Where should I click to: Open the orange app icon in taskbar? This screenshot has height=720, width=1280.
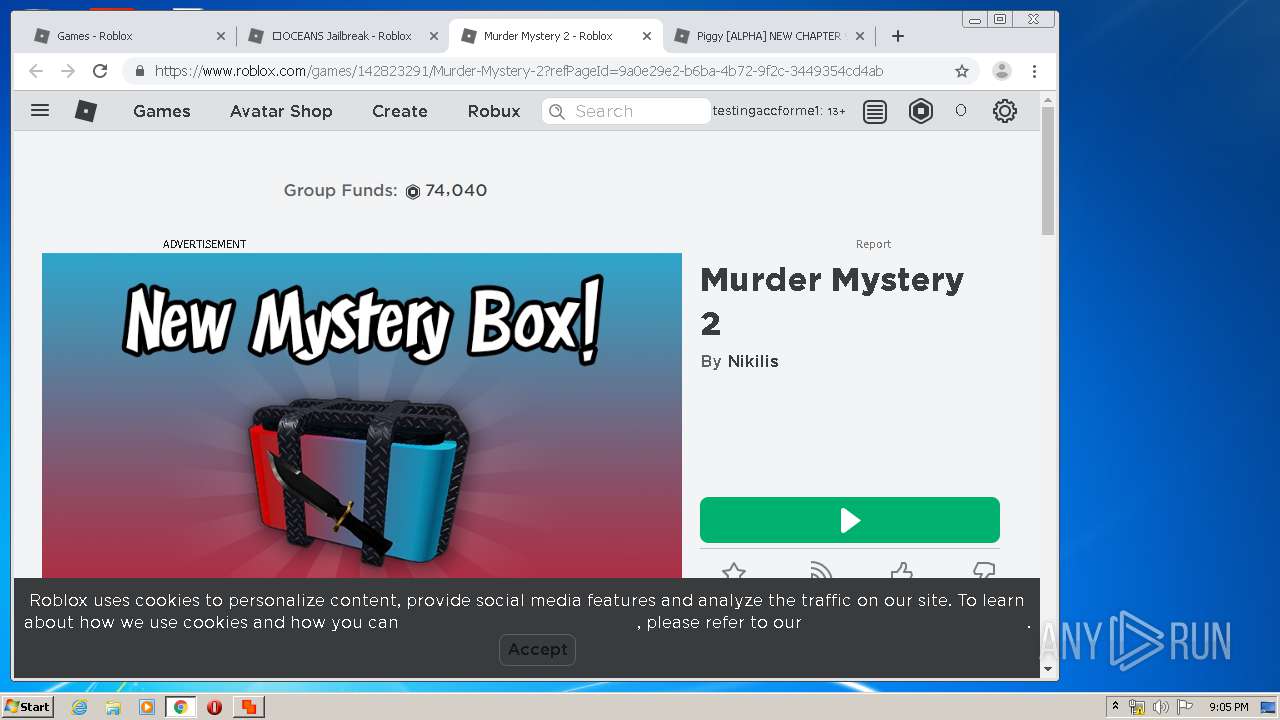tap(248, 707)
